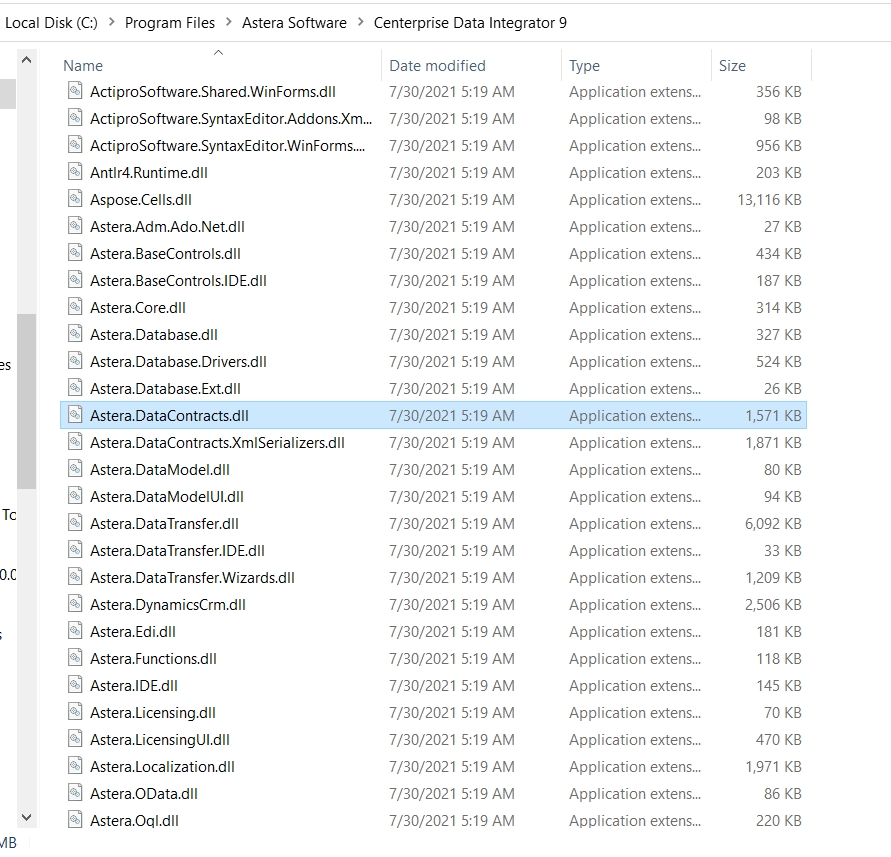Click the Astera.DataTransfer.dll file icon
891x857 pixels.
pyautogui.click(x=75, y=523)
